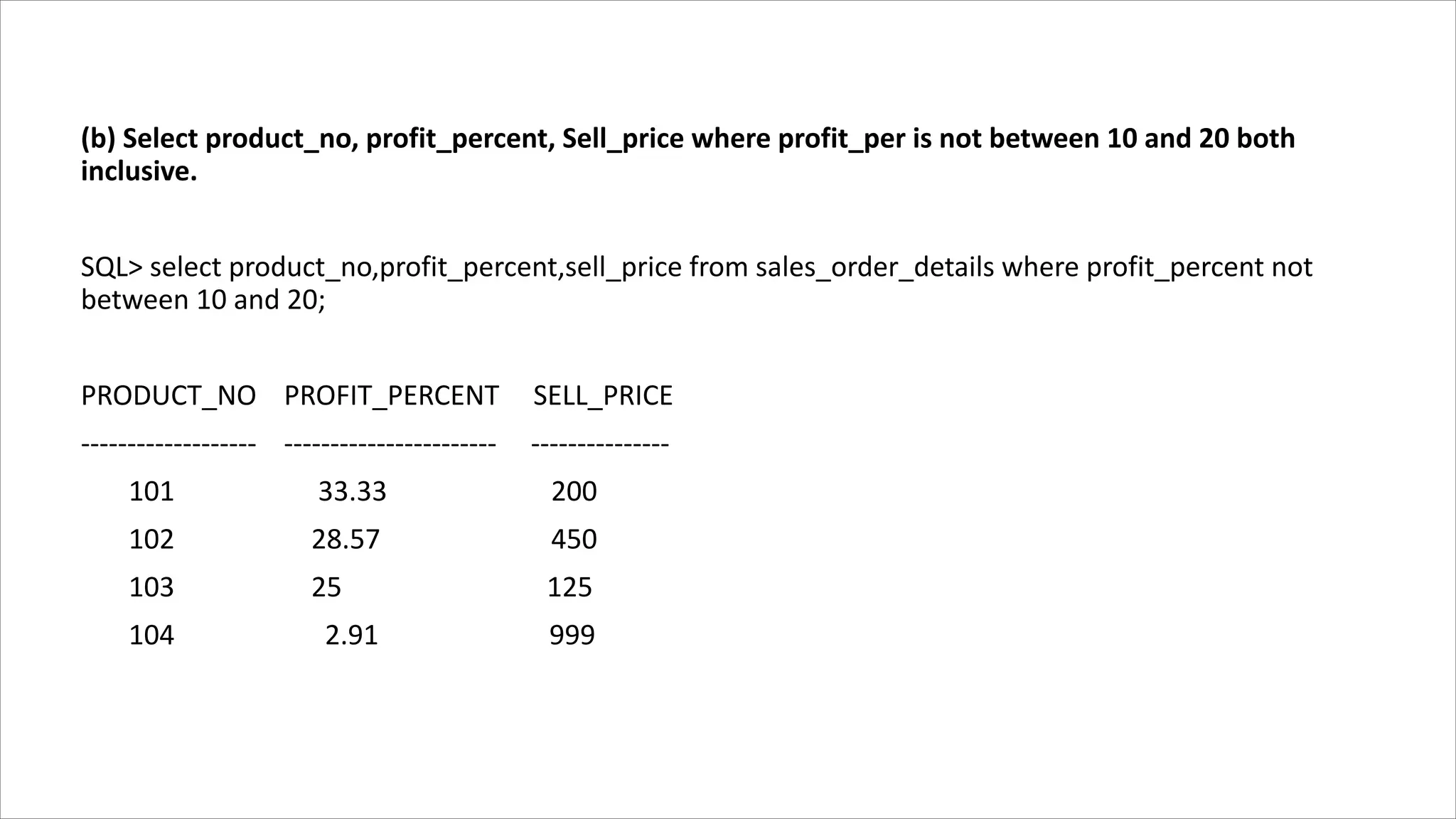The image size is (1456, 819).
Task: Select product number 104
Action: tap(151, 635)
